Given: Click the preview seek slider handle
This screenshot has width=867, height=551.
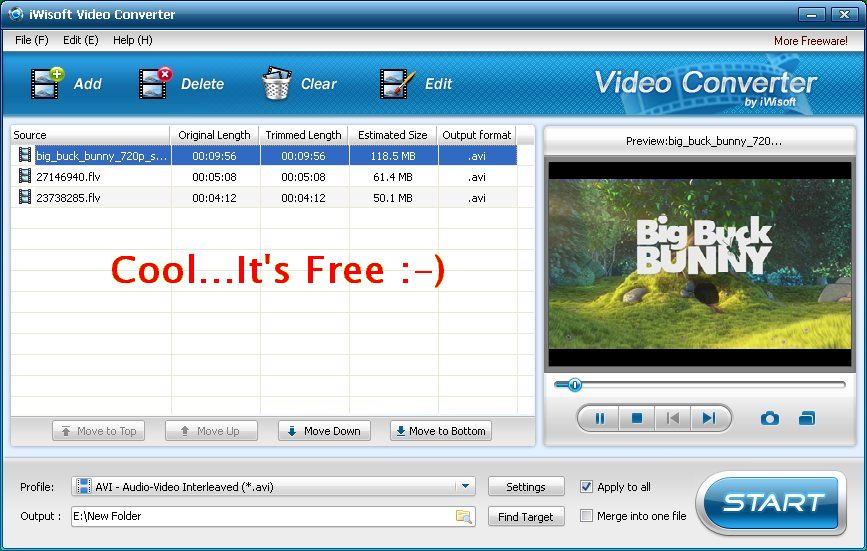Looking at the screenshot, I should tap(574, 385).
